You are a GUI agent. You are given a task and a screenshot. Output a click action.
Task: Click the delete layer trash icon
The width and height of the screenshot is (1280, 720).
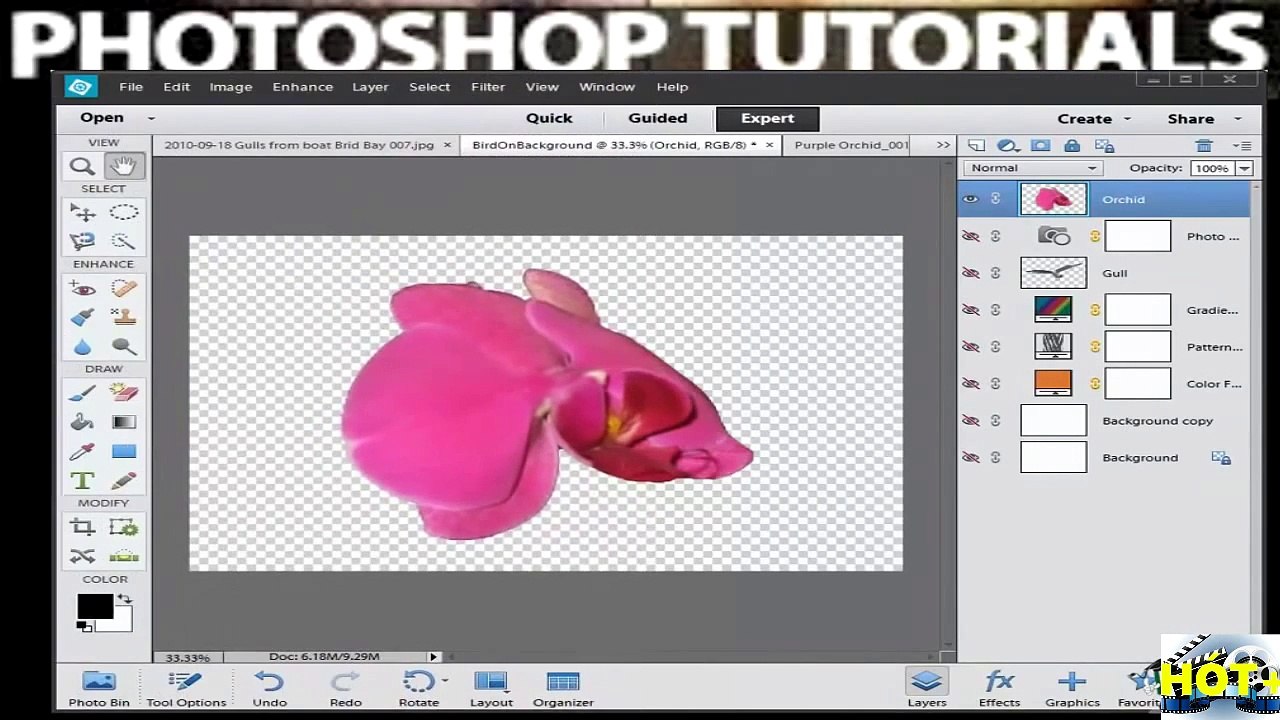pos(1204,146)
